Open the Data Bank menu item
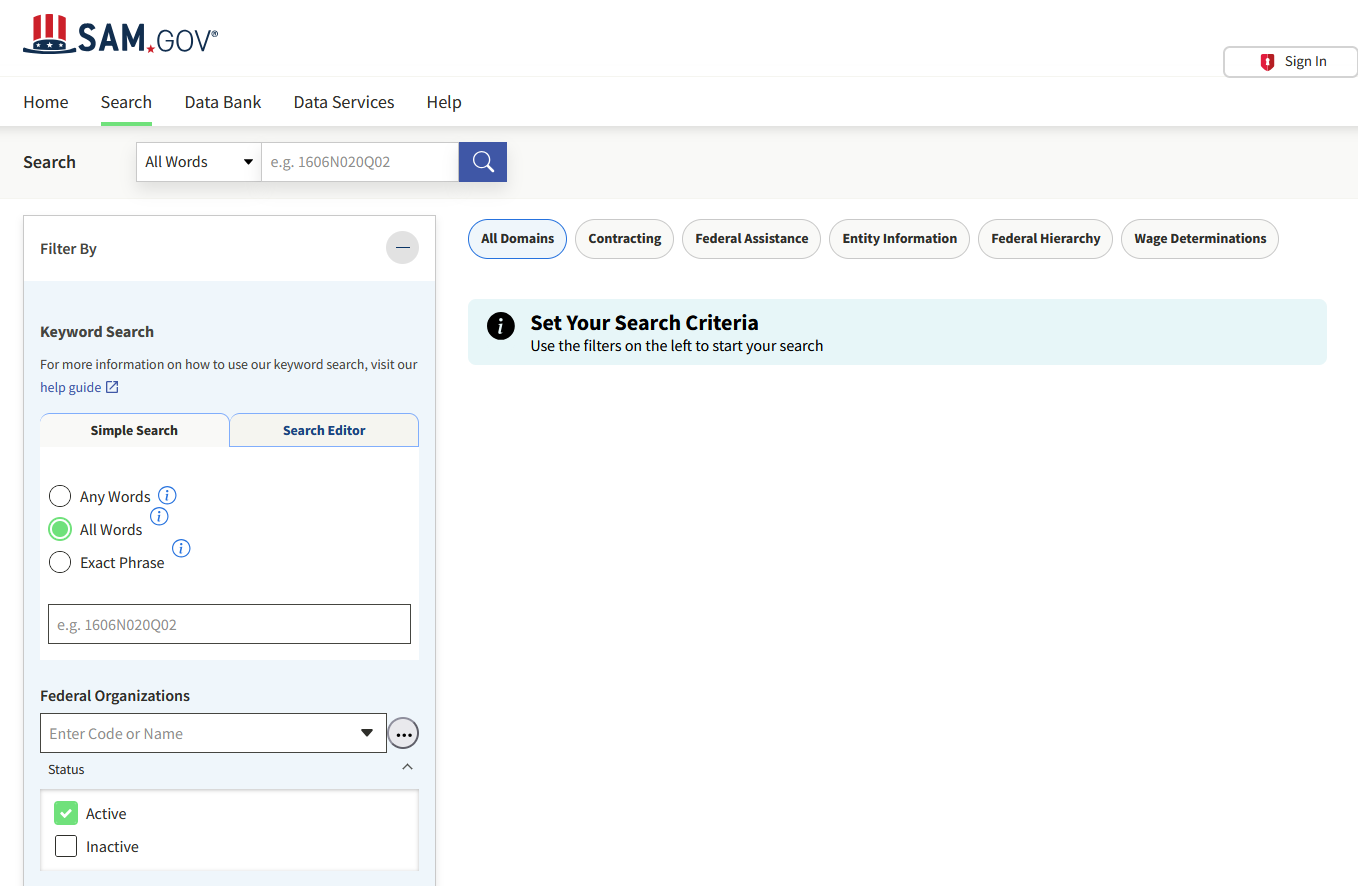The height and width of the screenshot is (886, 1358). point(223,102)
